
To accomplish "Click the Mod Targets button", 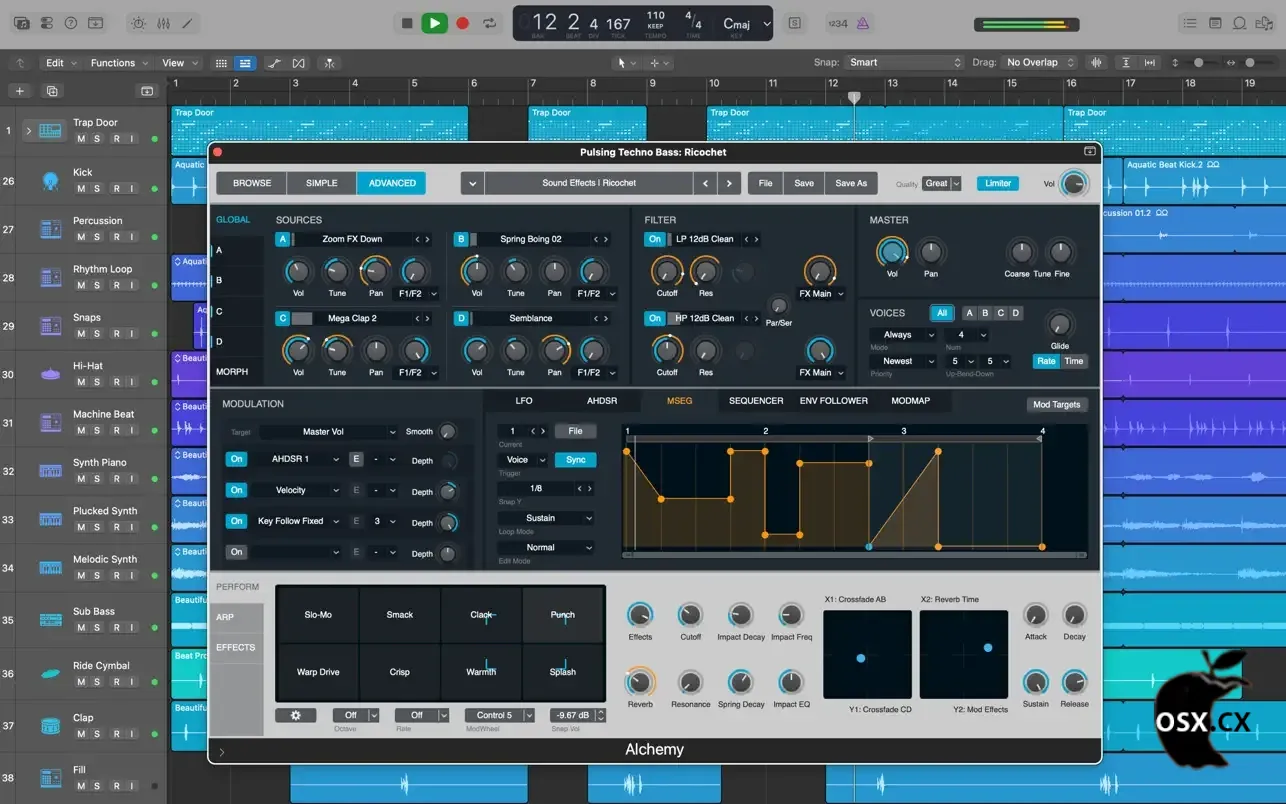I will click(x=1056, y=405).
